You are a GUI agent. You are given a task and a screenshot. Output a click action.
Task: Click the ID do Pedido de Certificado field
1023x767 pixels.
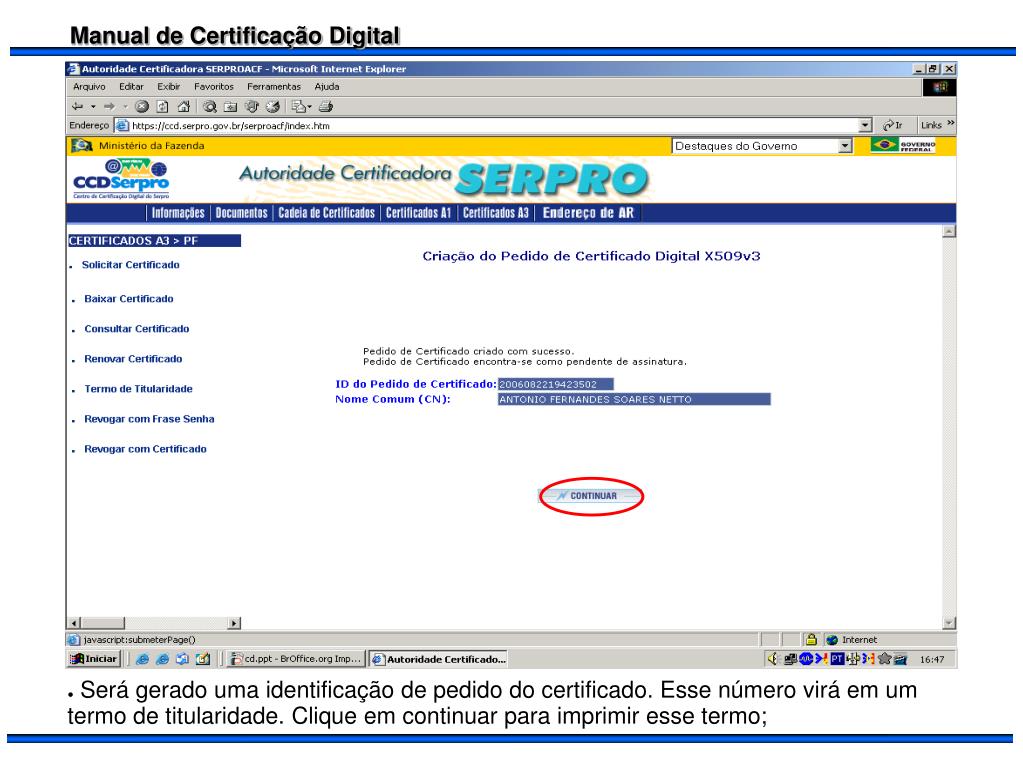pyautogui.click(x=555, y=384)
